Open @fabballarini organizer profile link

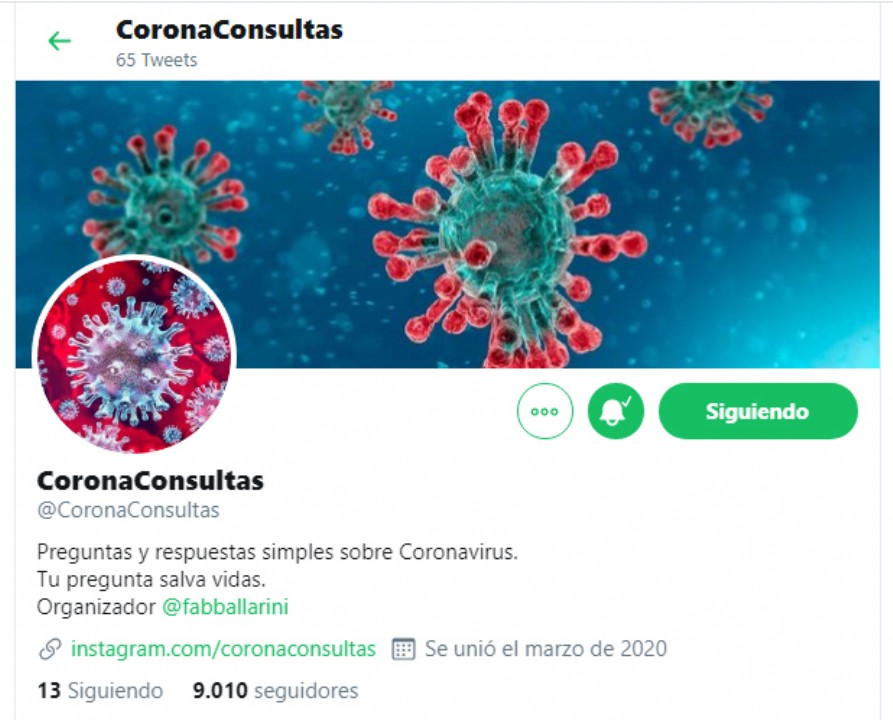click(225, 607)
